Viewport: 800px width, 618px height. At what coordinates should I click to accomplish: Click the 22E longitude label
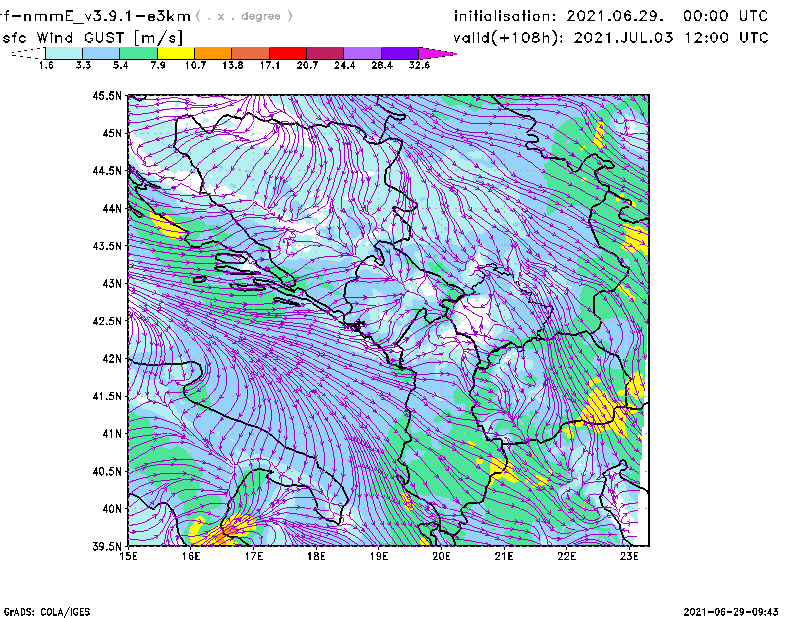(x=566, y=556)
